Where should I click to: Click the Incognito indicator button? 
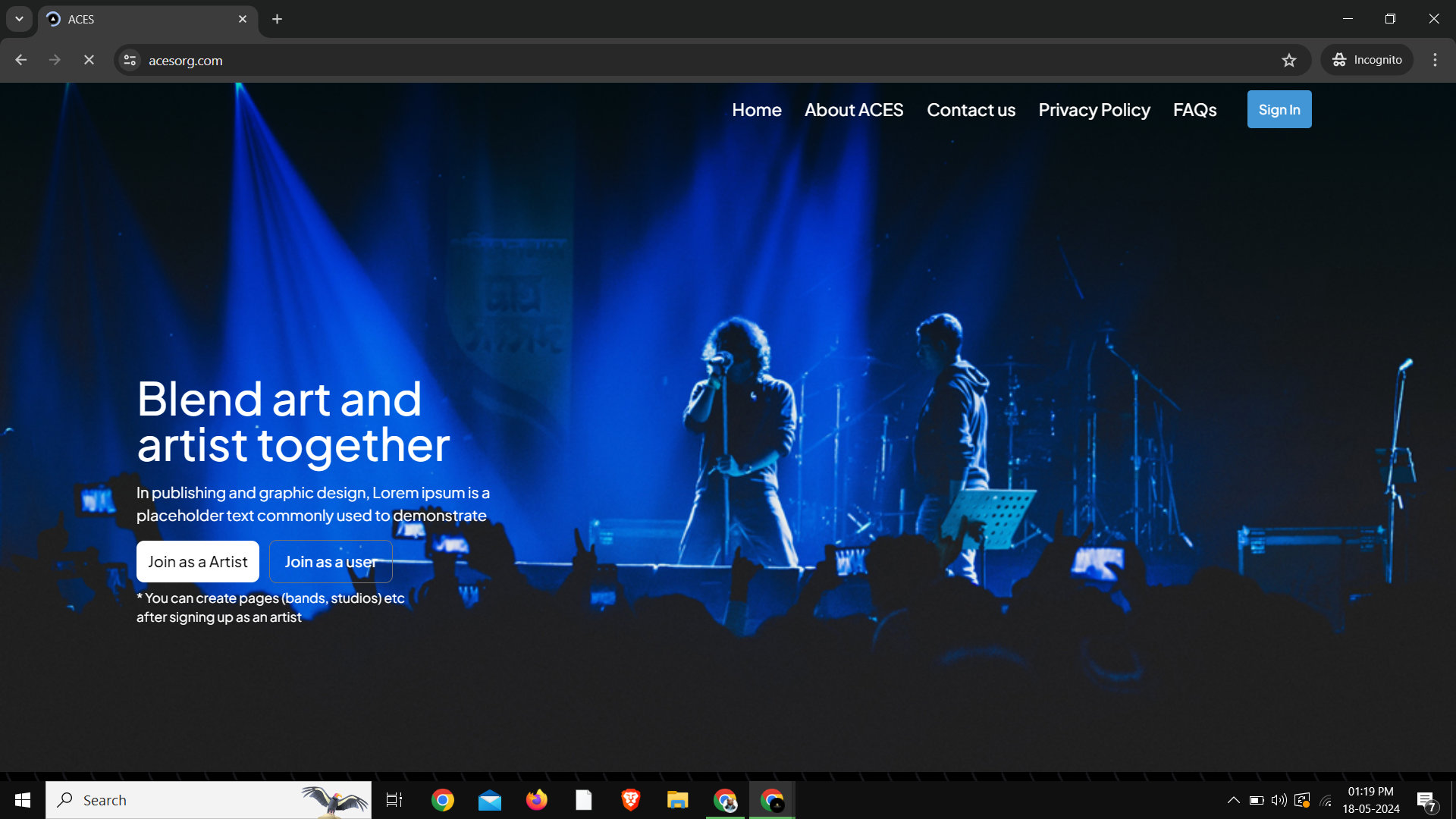click(1367, 60)
